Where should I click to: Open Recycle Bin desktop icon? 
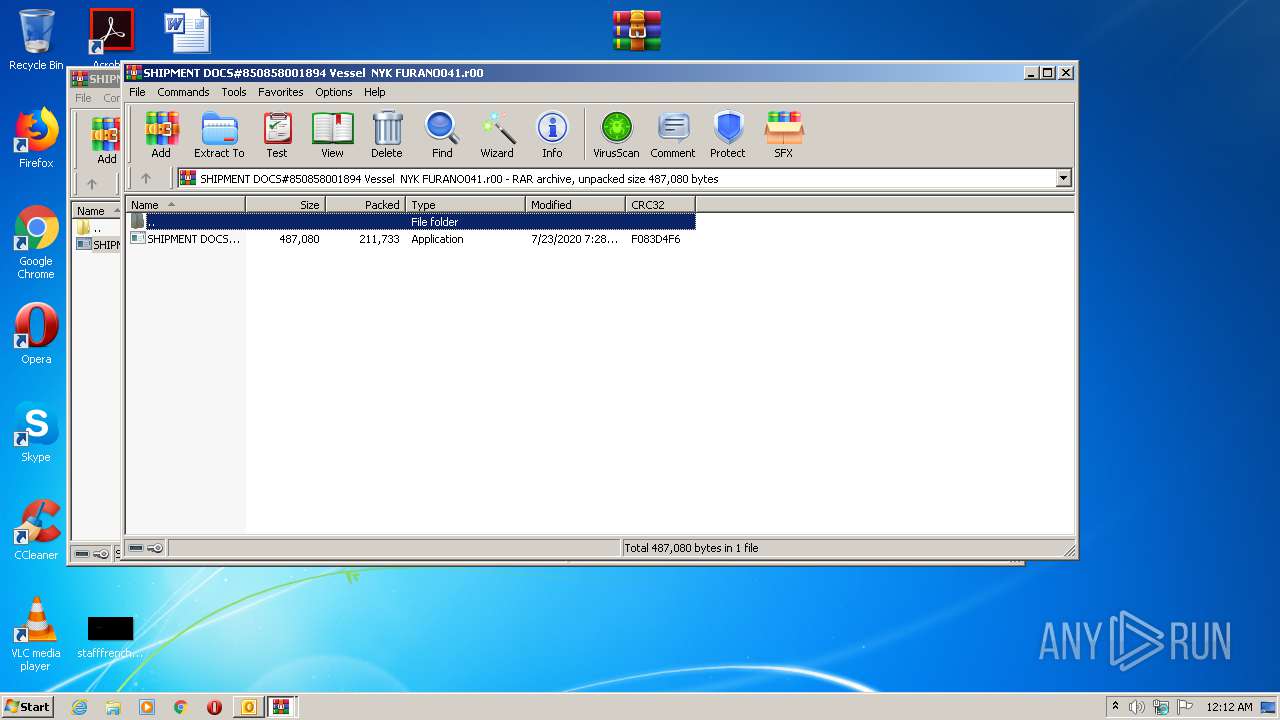(36, 40)
